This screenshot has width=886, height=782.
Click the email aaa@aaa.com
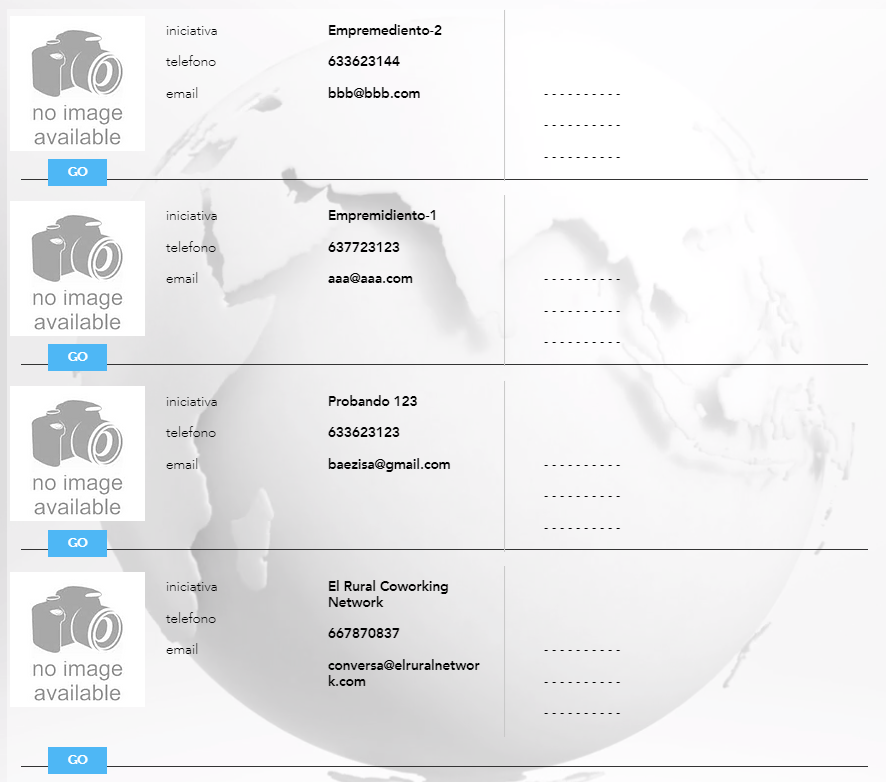[370, 279]
